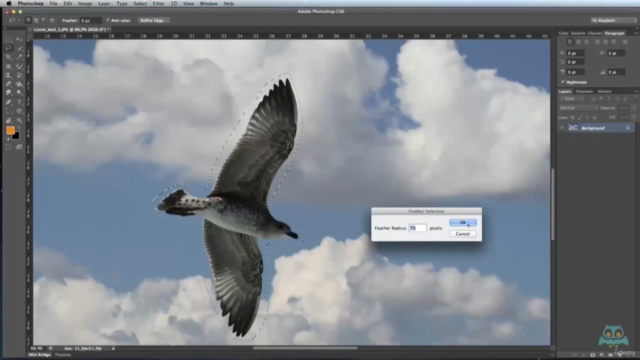Open the Image menu

tap(85, 3)
